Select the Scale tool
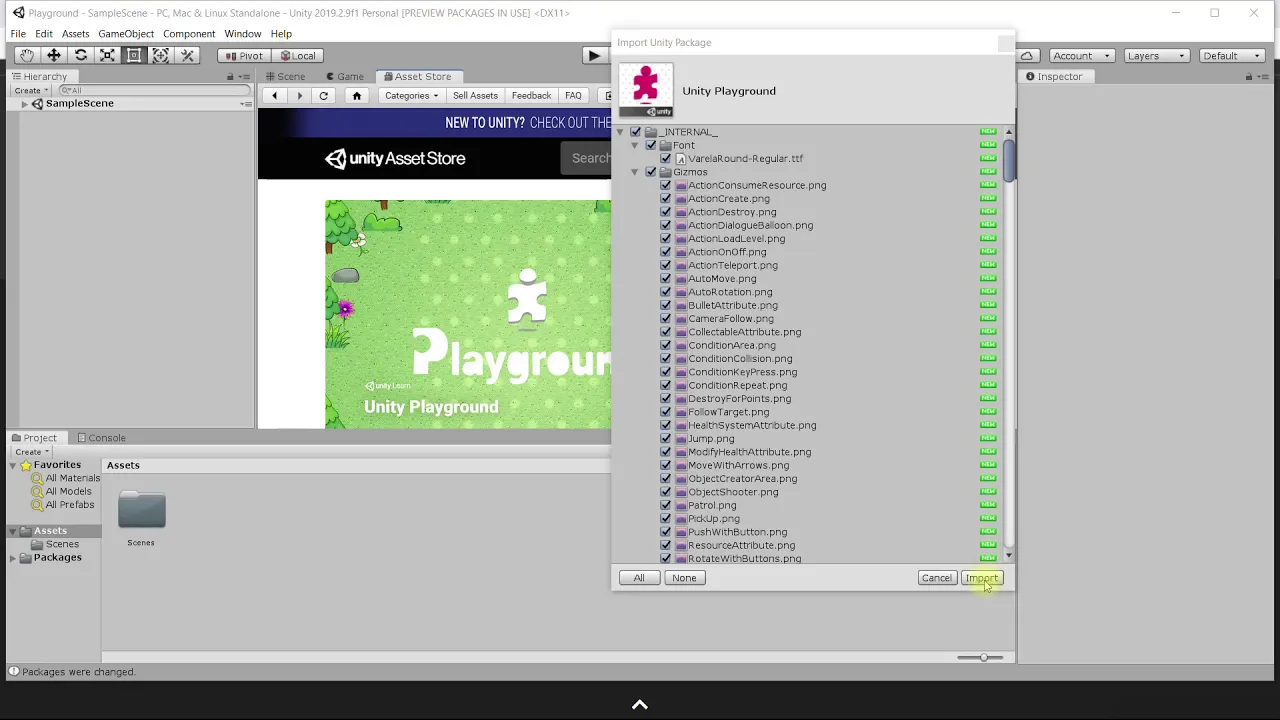The height and width of the screenshot is (720, 1280). pyautogui.click(x=107, y=56)
